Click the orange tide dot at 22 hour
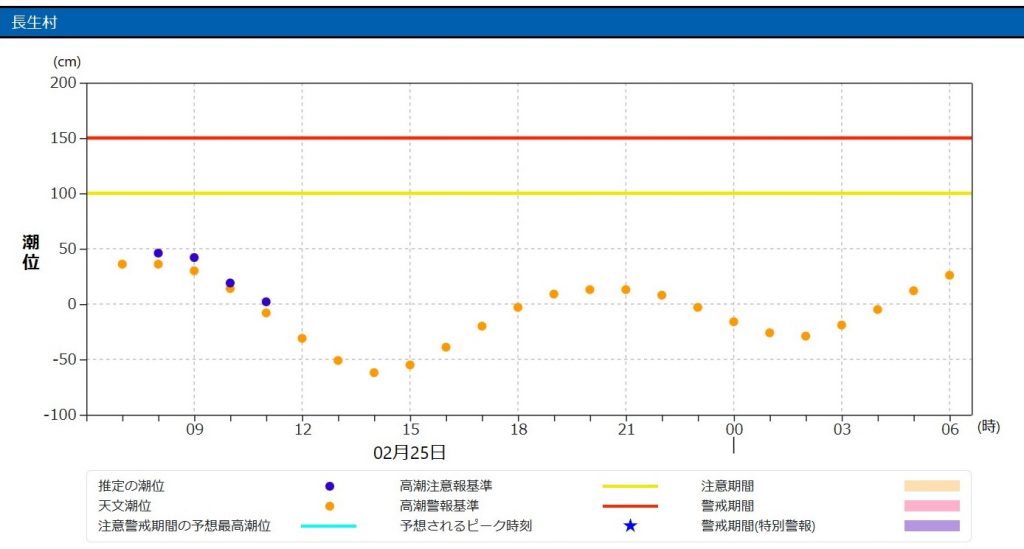1024x549 pixels. click(662, 295)
